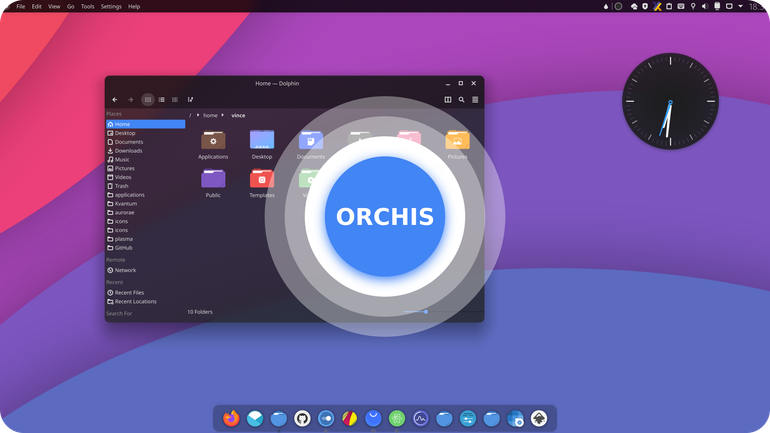Open Music from the Places sidebar

click(145, 160)
